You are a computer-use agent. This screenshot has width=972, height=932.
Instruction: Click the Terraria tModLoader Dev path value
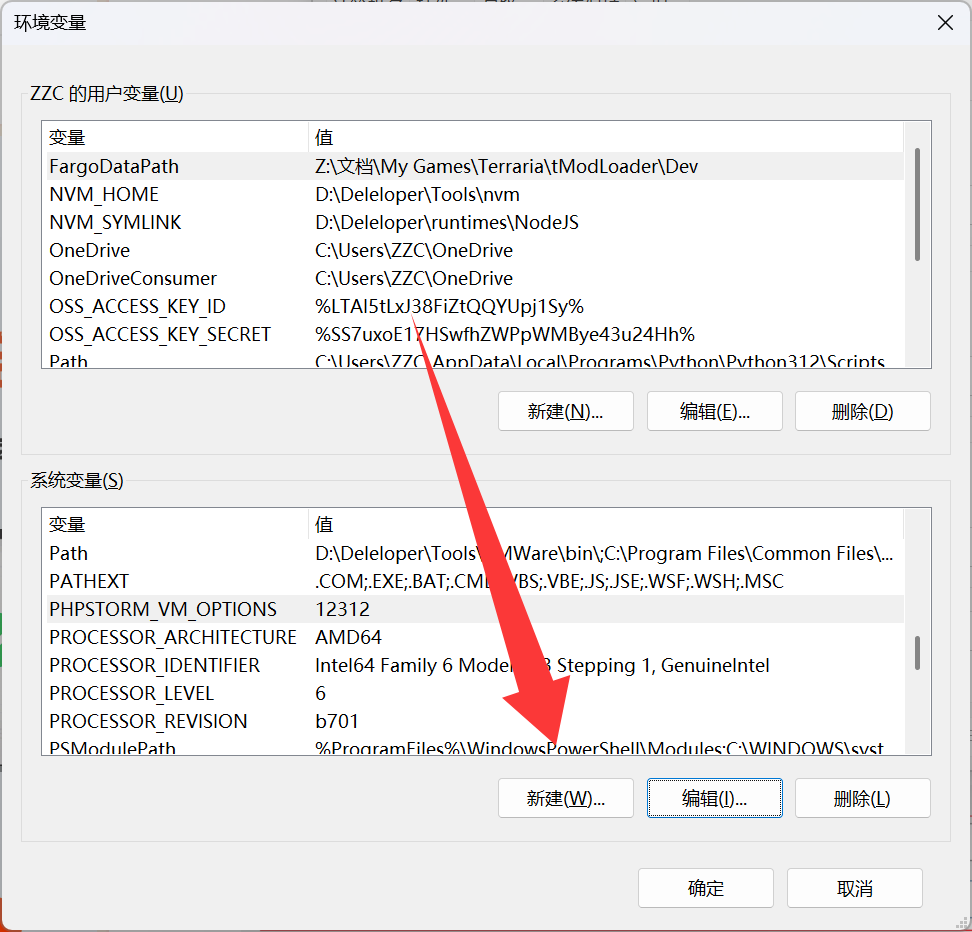click(x=506, y=166)
